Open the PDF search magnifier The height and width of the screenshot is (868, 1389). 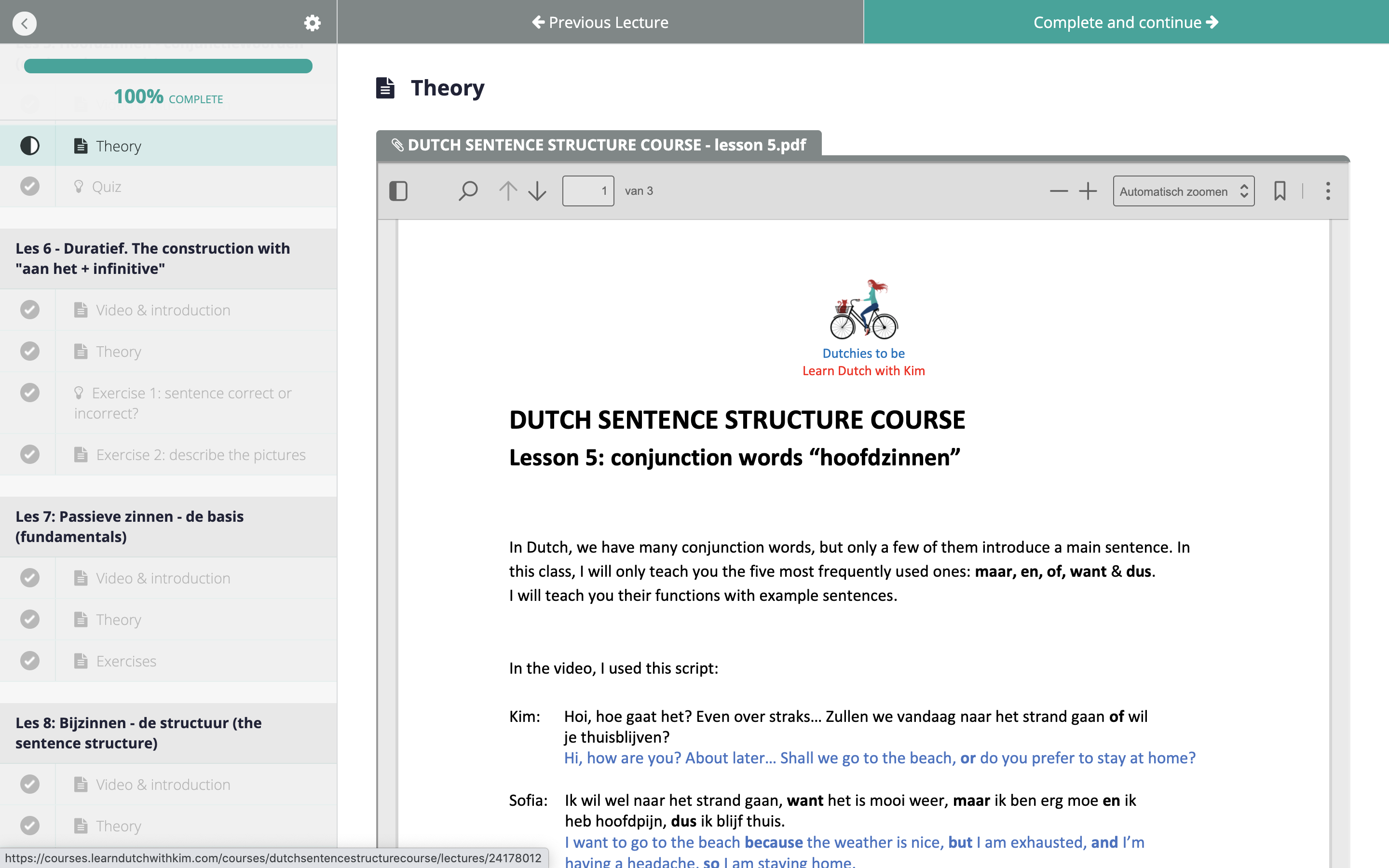pyautogui.click(x=468, y=191)
